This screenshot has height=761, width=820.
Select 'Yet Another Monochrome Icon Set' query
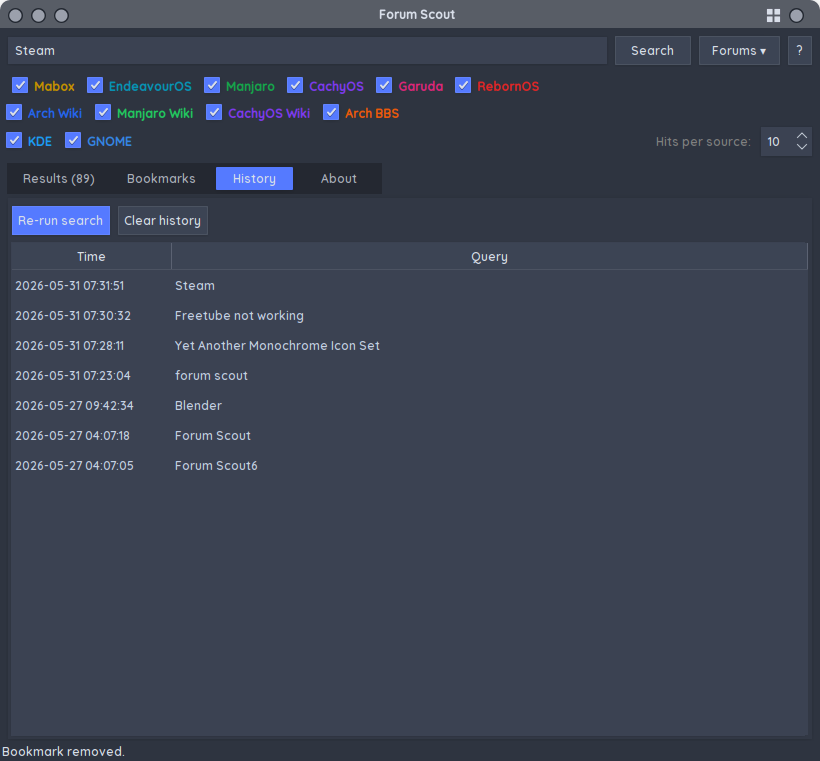[409, 346]
